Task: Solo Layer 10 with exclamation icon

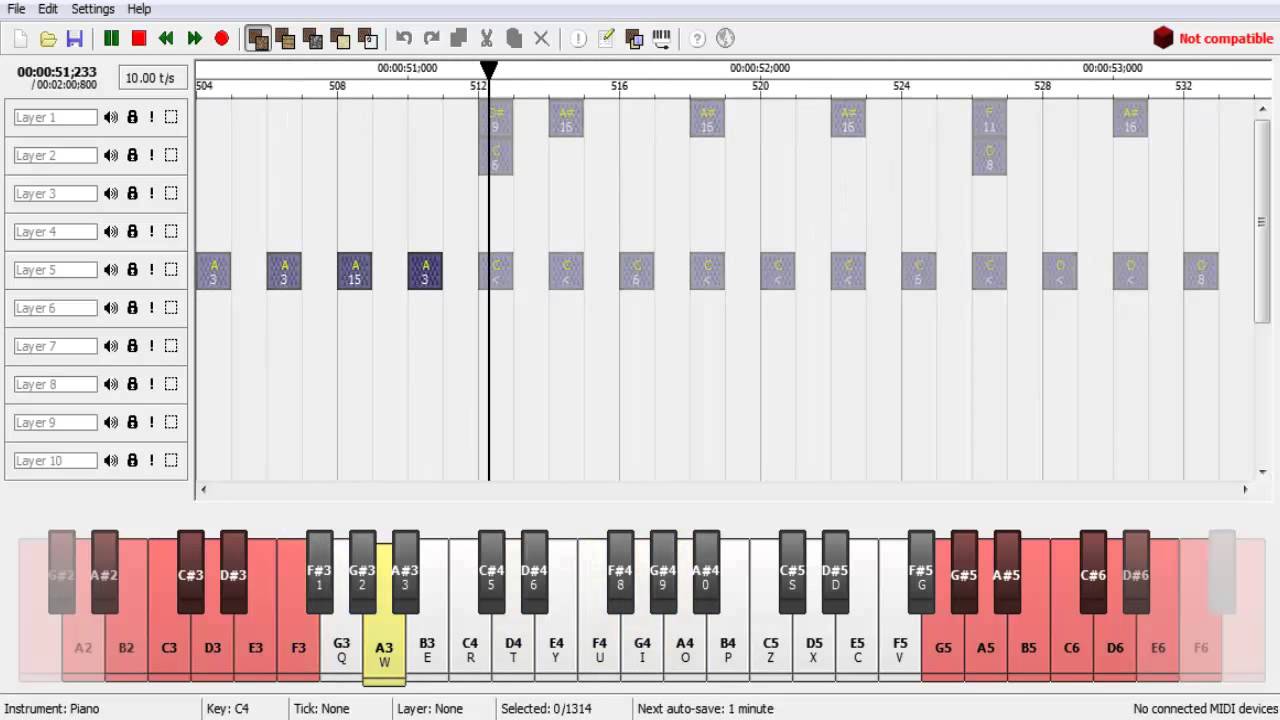Action: [152, 461]
